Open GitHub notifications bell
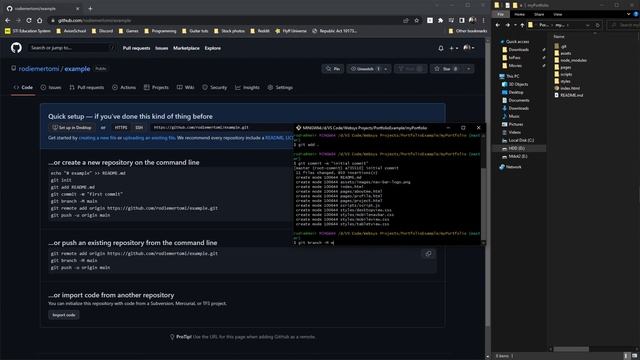The height and width of the screenshot is (360, 640). (x=441, y=48)
